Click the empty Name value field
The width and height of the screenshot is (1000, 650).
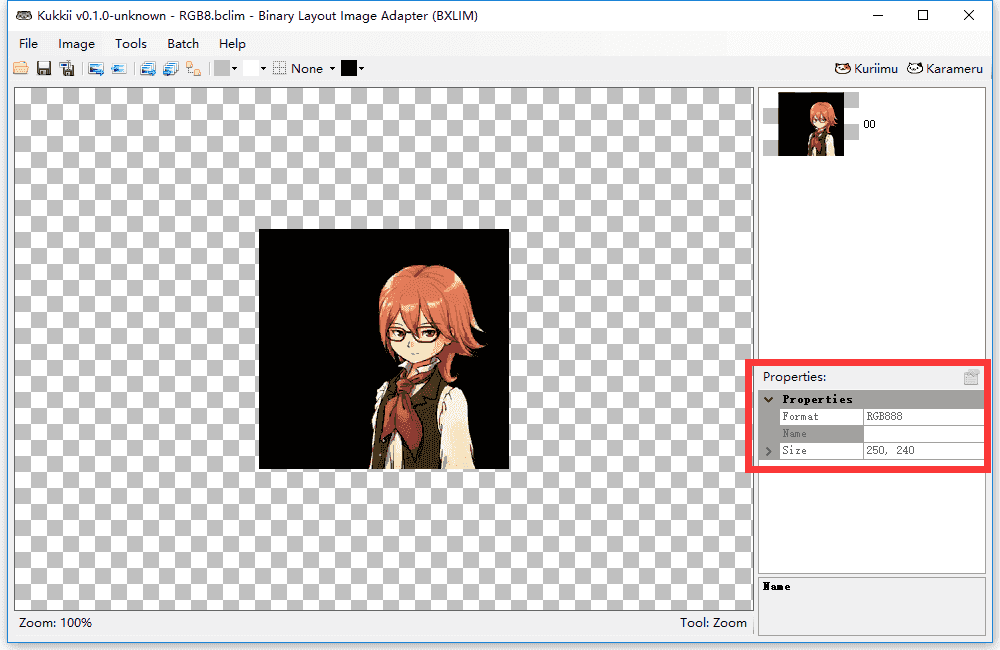coord(923,434)
